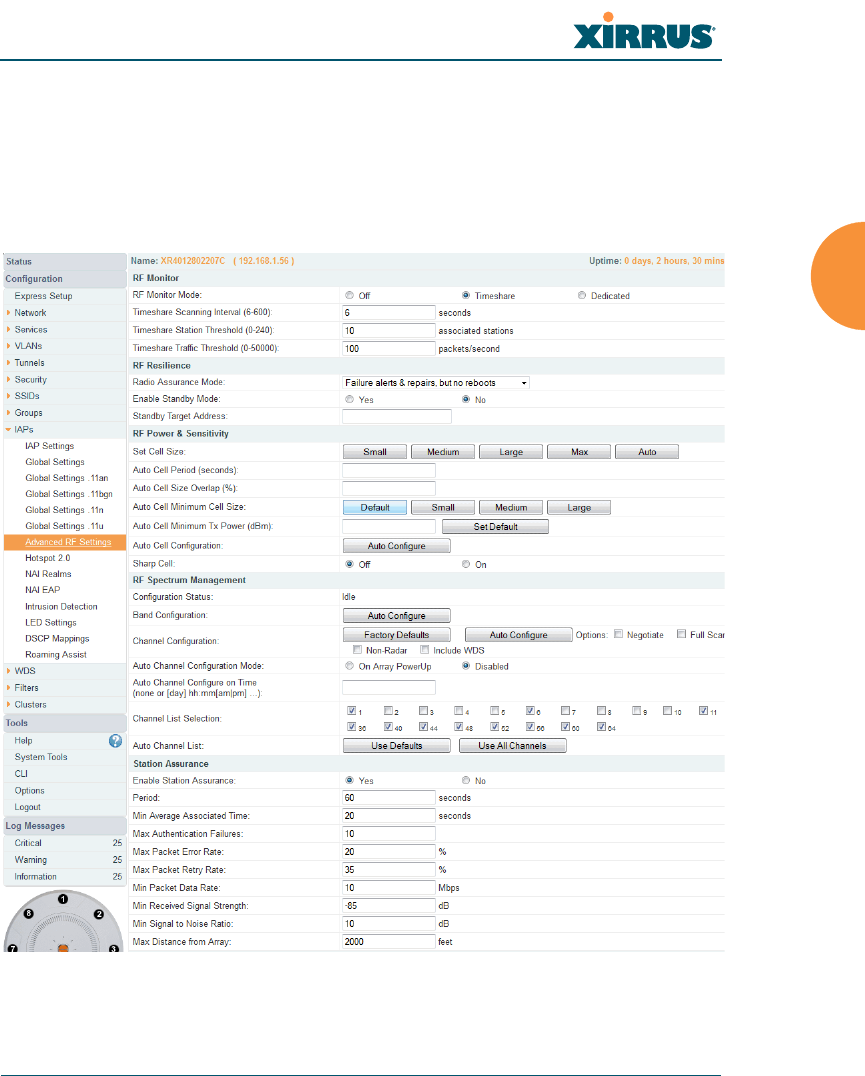
Task: Collapse the IAPs menu
Action: tap(23, 430)
